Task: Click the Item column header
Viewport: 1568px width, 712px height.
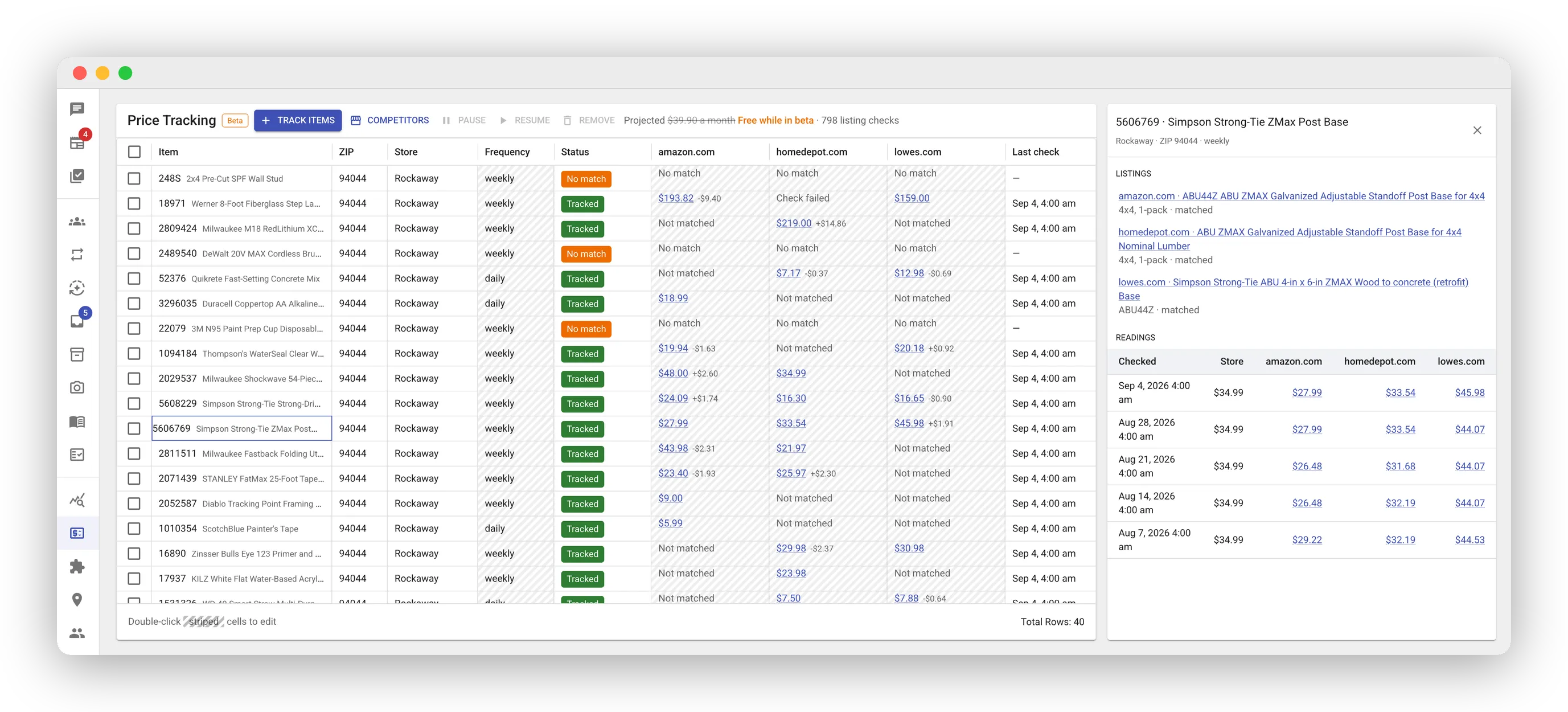Action: pos(241,152)
